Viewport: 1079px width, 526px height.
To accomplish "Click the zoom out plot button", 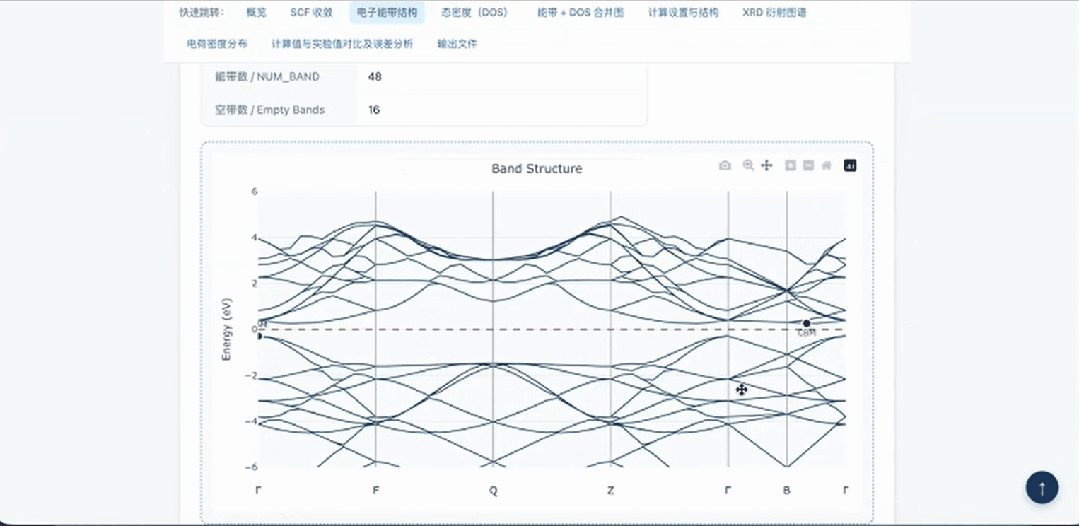I will 809,165.
